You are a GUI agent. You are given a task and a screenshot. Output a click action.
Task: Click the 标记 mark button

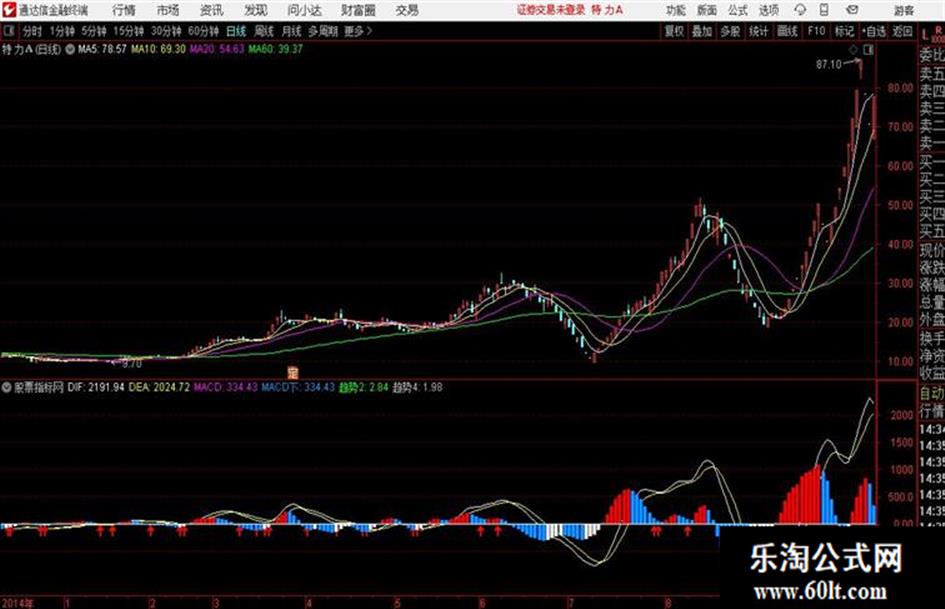tap(844, 31)
